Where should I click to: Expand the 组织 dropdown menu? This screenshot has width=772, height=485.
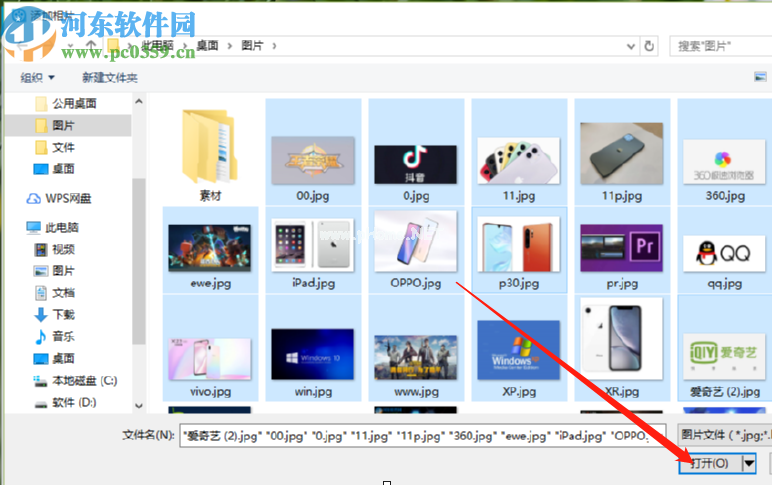(38, 77)
